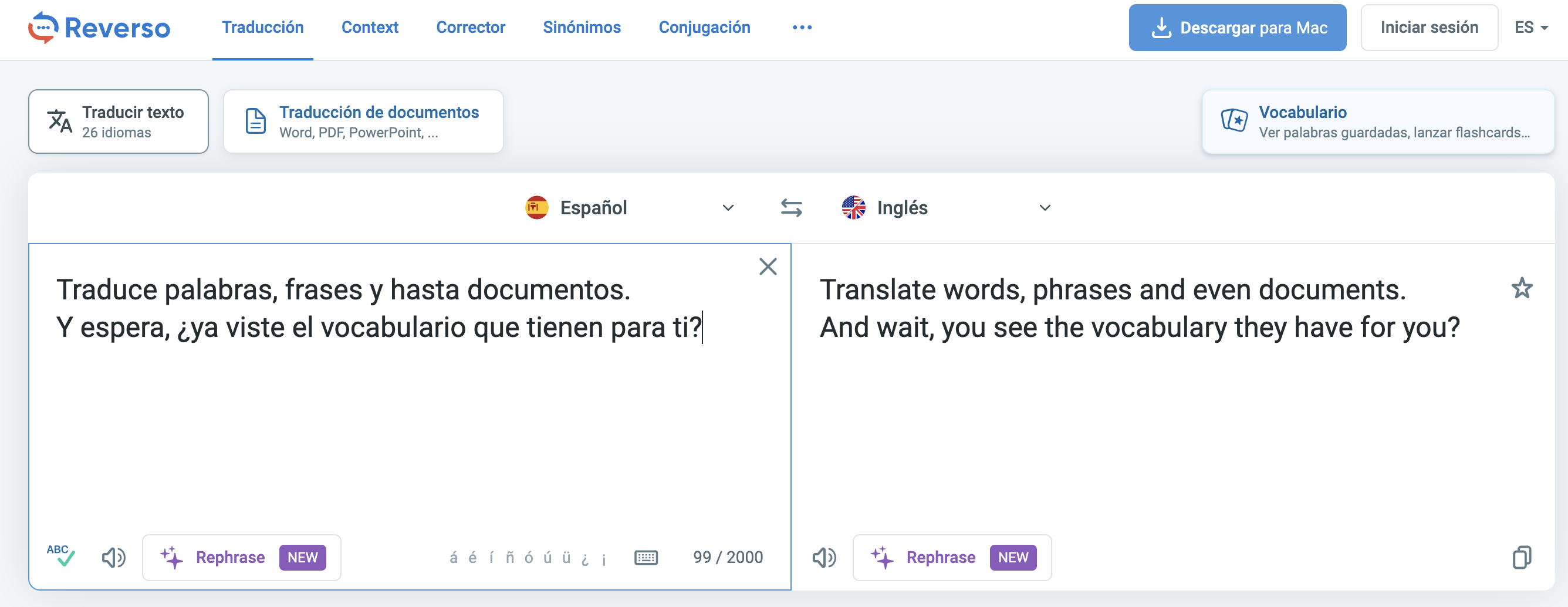Click the Reverso logo
This screenshot has width=1568, height=607.
tap(99, 27)
